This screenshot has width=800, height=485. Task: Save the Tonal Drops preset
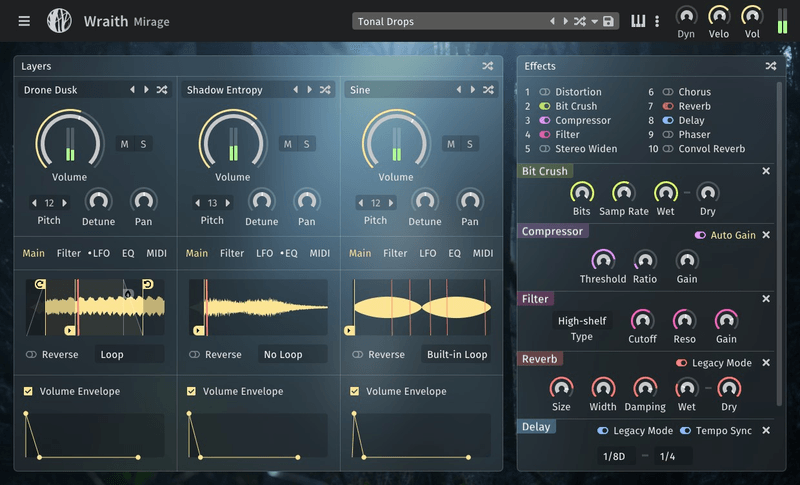[608, 22]
